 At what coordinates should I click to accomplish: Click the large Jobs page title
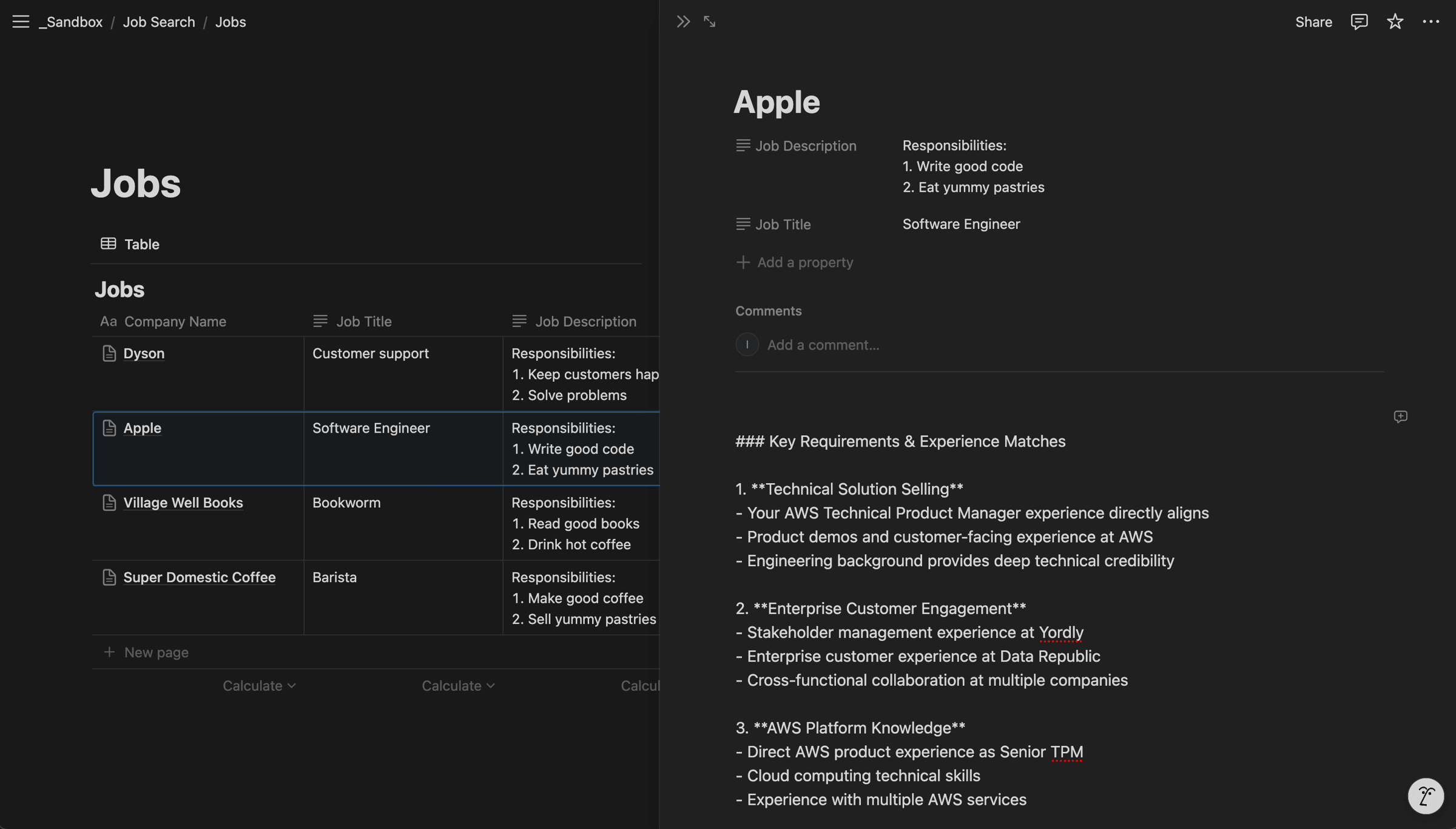point(136,183)
